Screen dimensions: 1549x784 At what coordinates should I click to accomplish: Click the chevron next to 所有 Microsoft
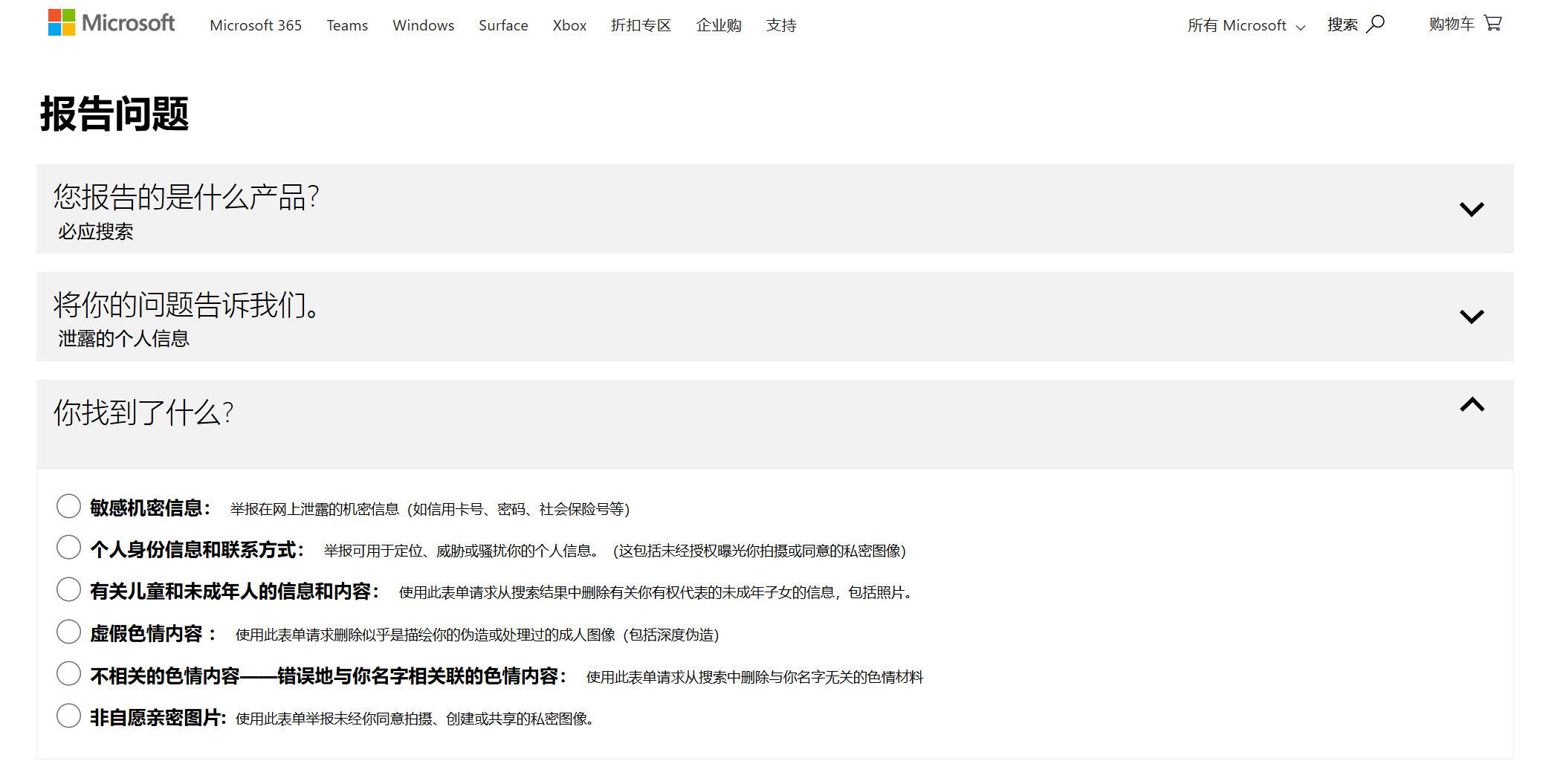(1300, 27)
